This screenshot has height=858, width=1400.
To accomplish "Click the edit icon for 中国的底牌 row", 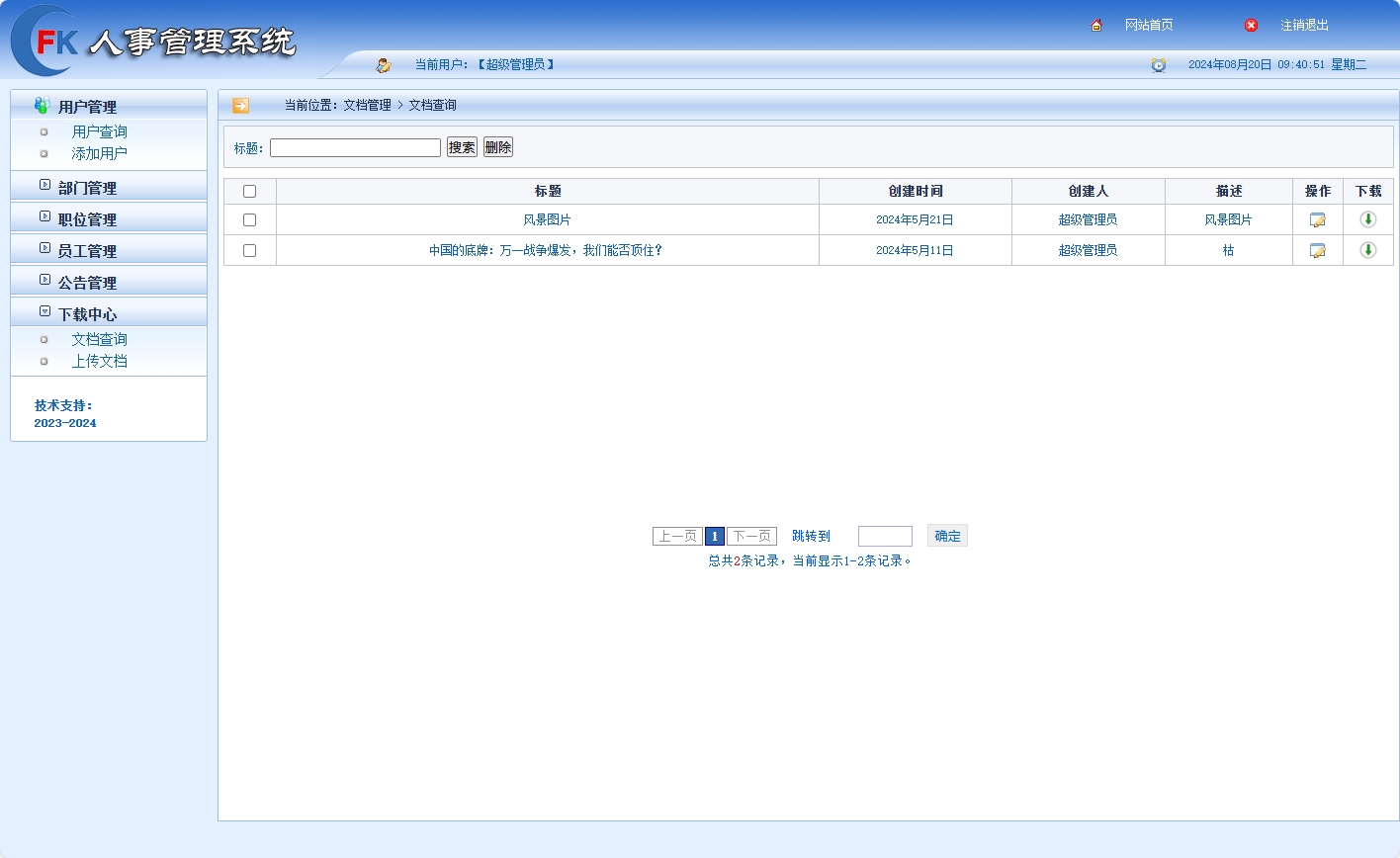I will (x=1317, y=250).
